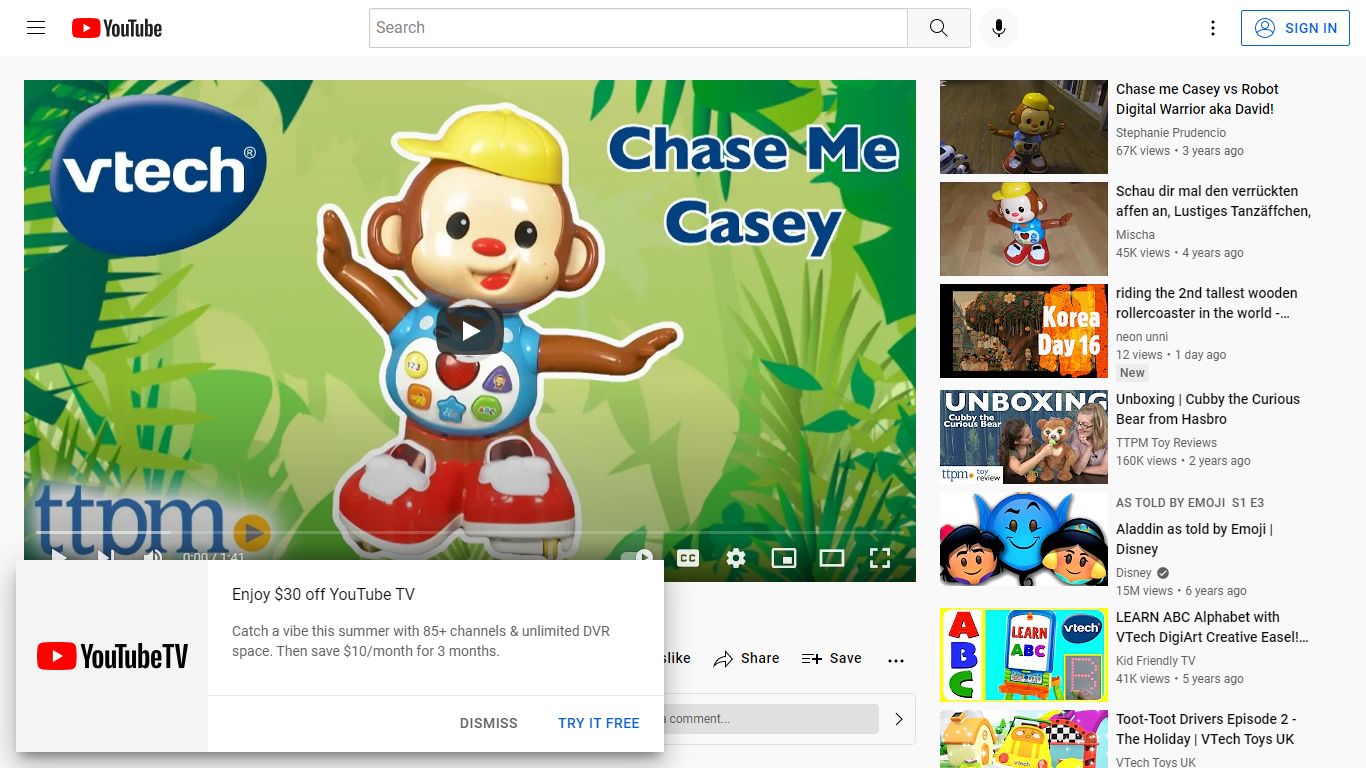The height and width of the screenshot is (768, 1366).
Task: Open more actions ellipsis below video
Action: pyautogui.click(x=896, y=660)
